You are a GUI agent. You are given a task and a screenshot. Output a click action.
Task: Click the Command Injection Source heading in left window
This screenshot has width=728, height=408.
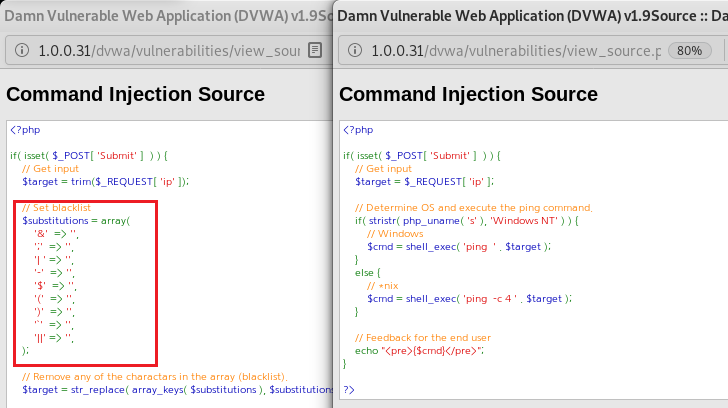(x=136, y=94)
